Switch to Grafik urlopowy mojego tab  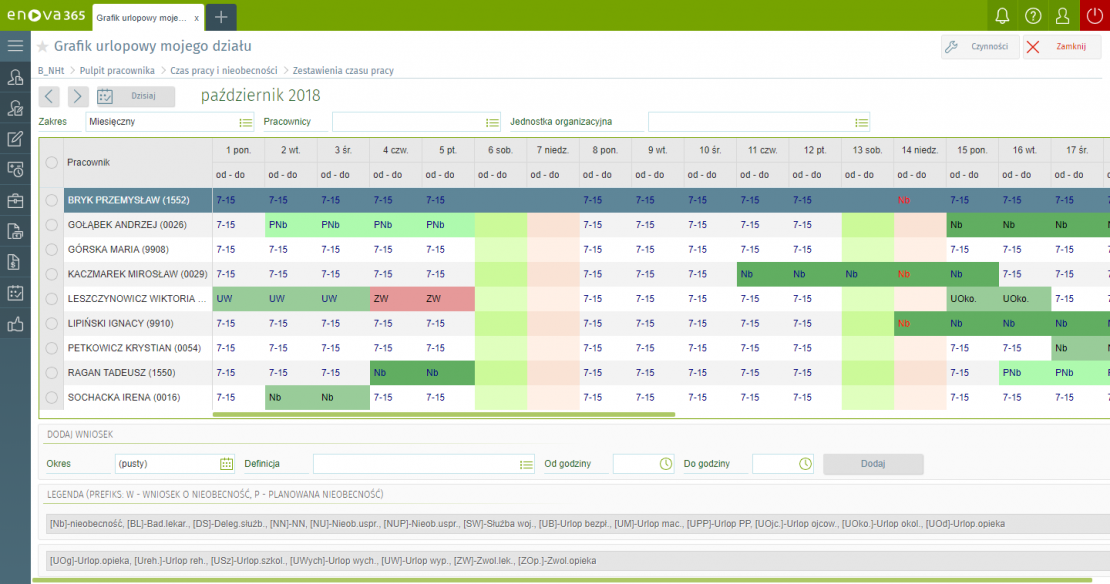(x=140, y=17)
